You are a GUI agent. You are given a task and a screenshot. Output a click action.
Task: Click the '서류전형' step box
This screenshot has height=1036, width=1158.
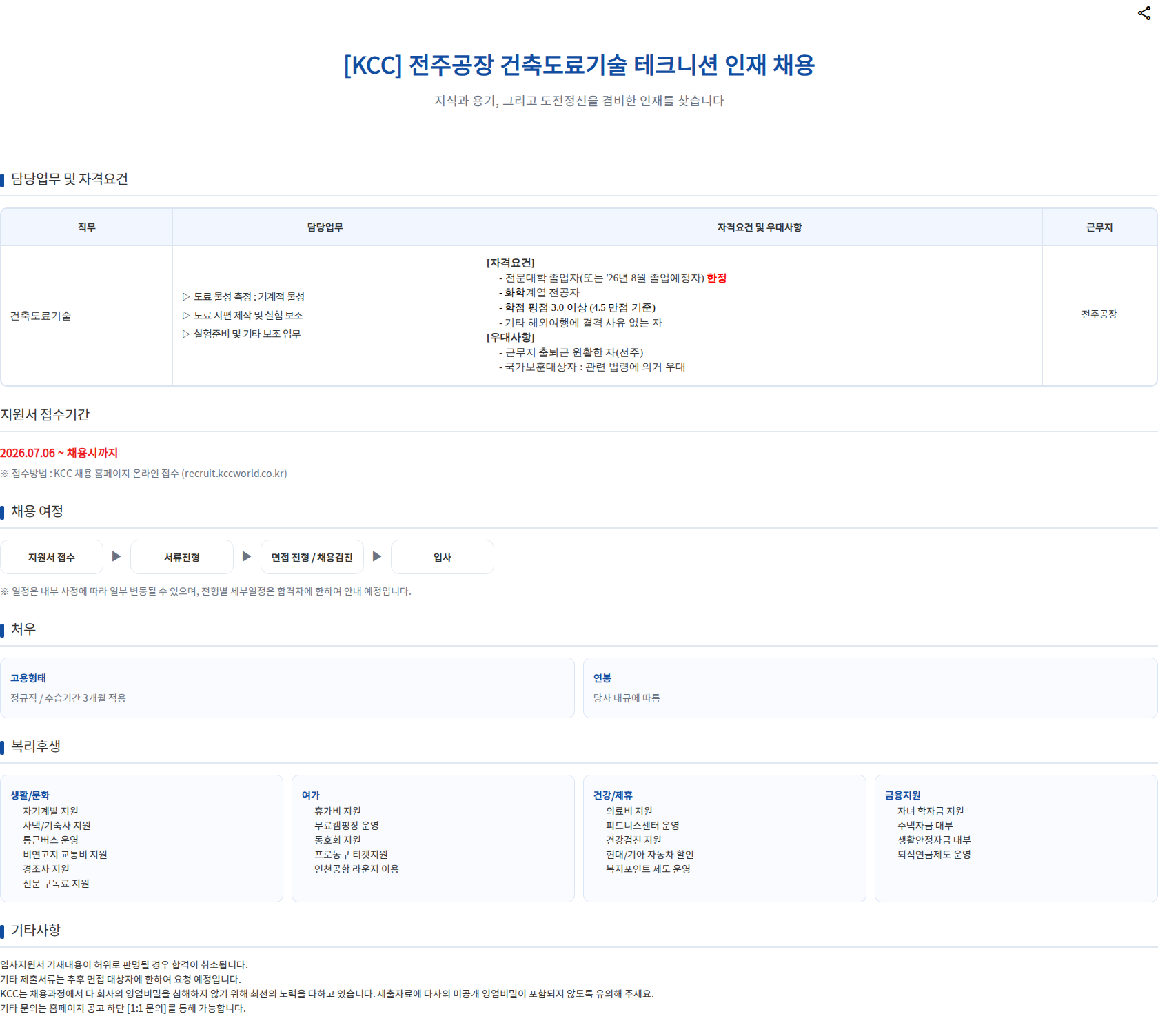click(x=182, y=557)
